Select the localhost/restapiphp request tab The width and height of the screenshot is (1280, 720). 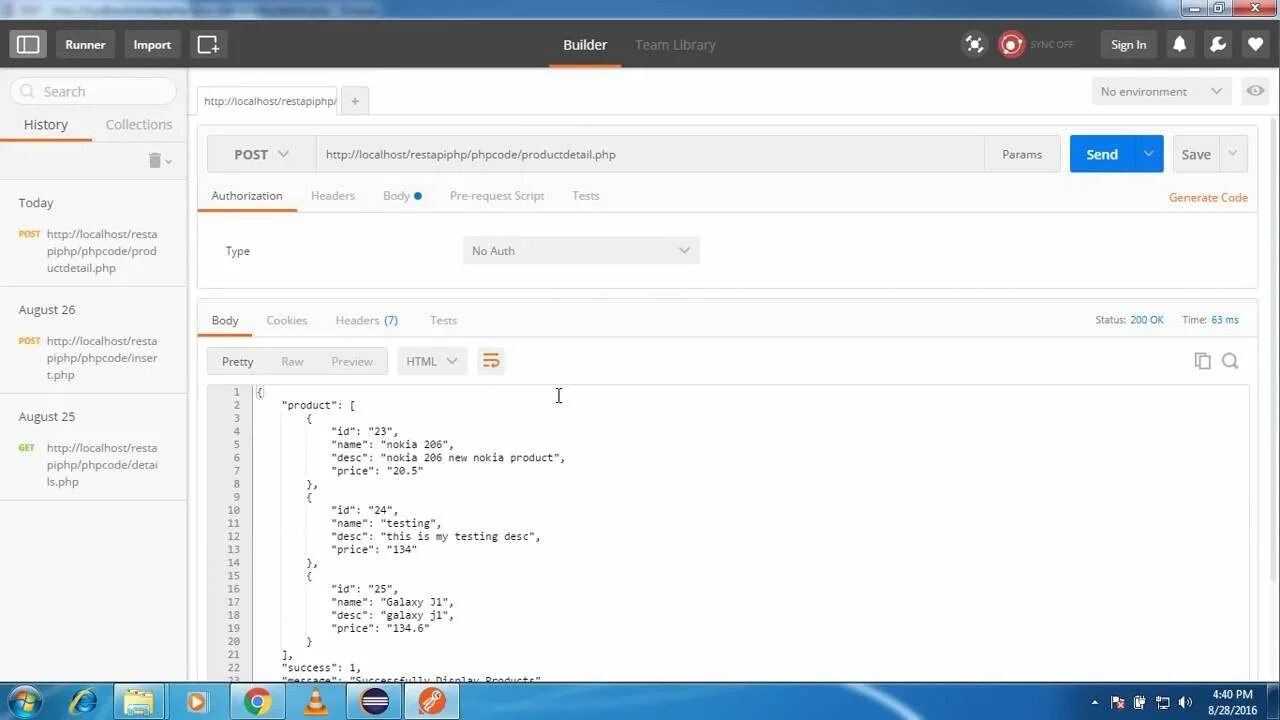[269, 101]
